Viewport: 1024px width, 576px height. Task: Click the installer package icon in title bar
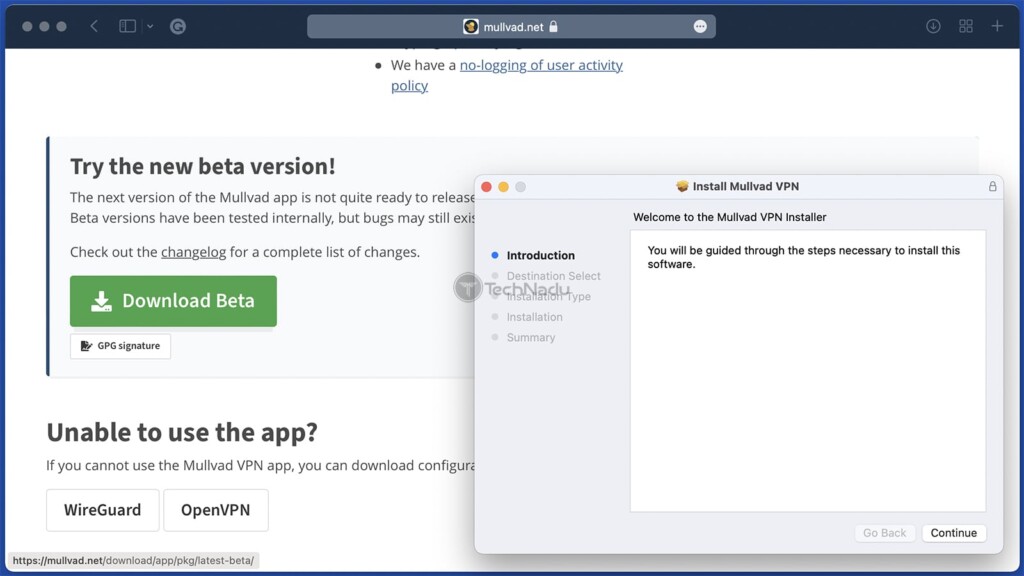[682, 186]
